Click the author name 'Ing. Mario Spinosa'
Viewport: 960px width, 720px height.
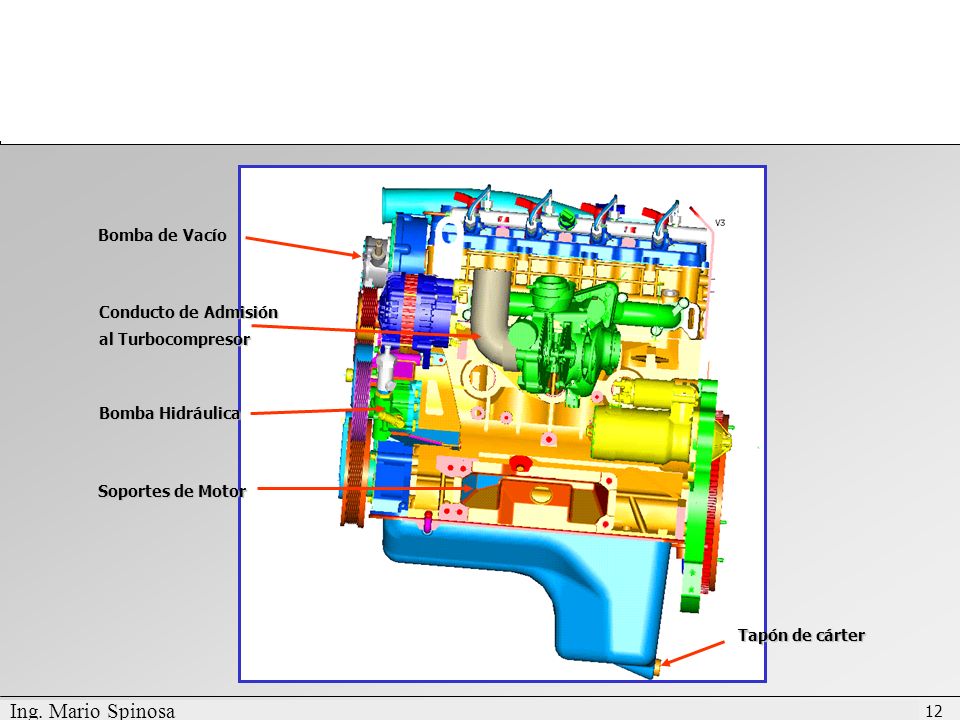coord(92,711)
